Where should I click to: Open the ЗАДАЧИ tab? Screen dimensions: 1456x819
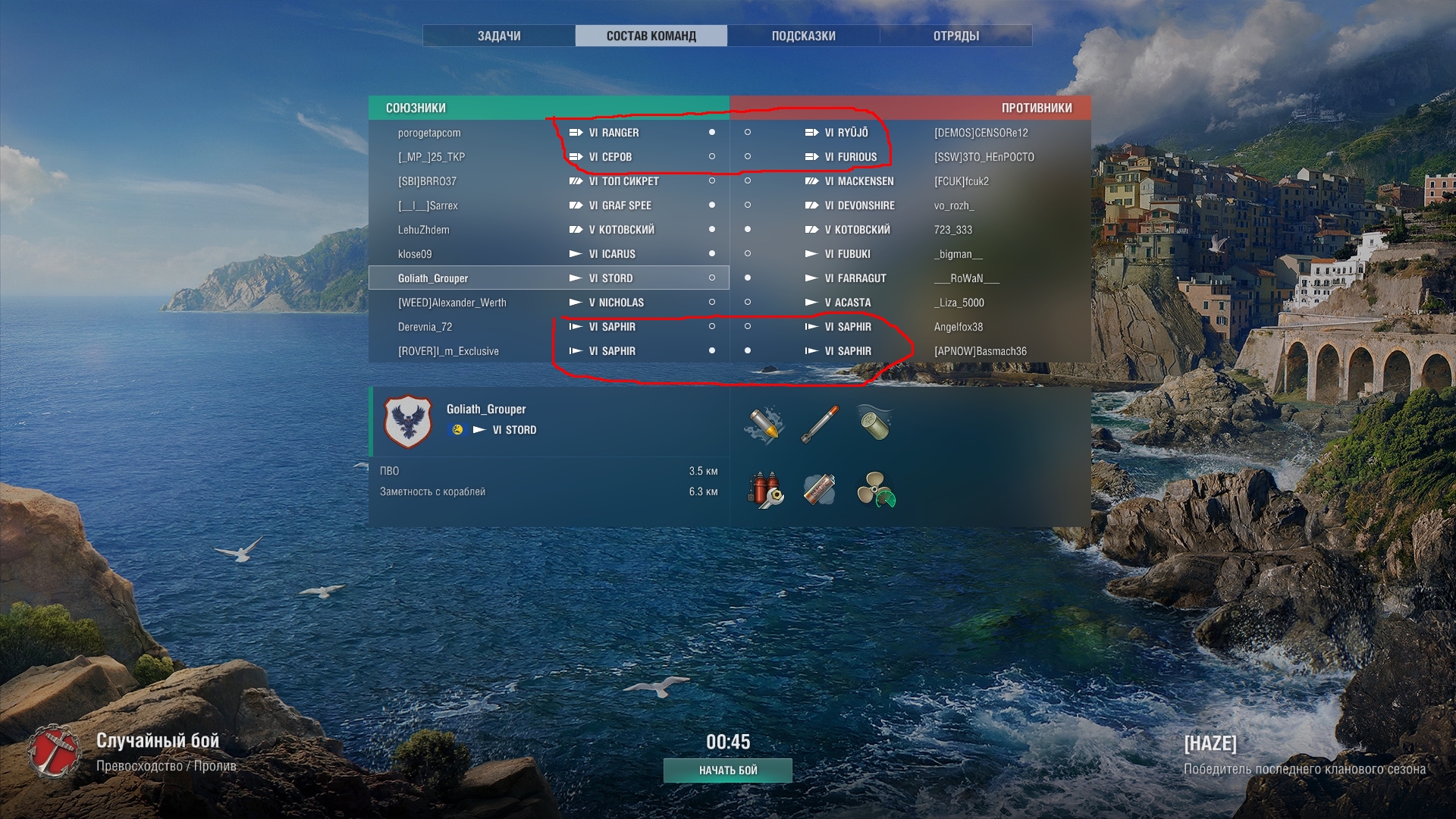coord(499,36)
